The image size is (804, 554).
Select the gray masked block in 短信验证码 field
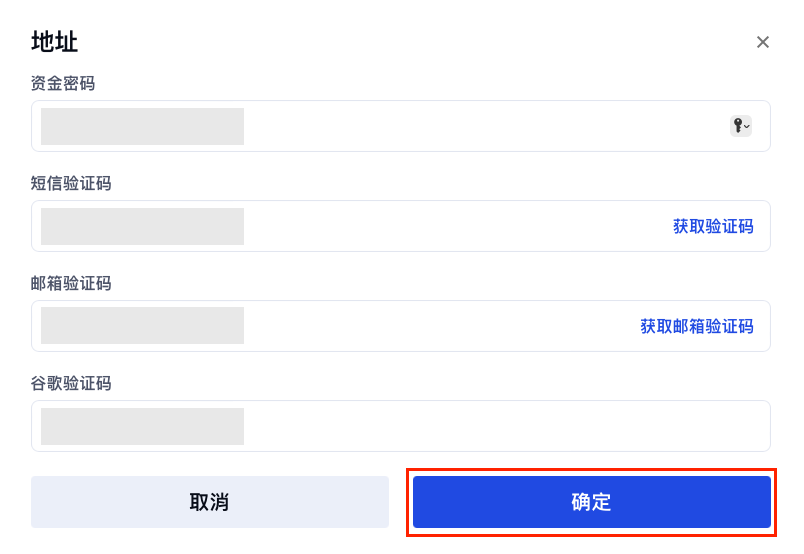142,226
